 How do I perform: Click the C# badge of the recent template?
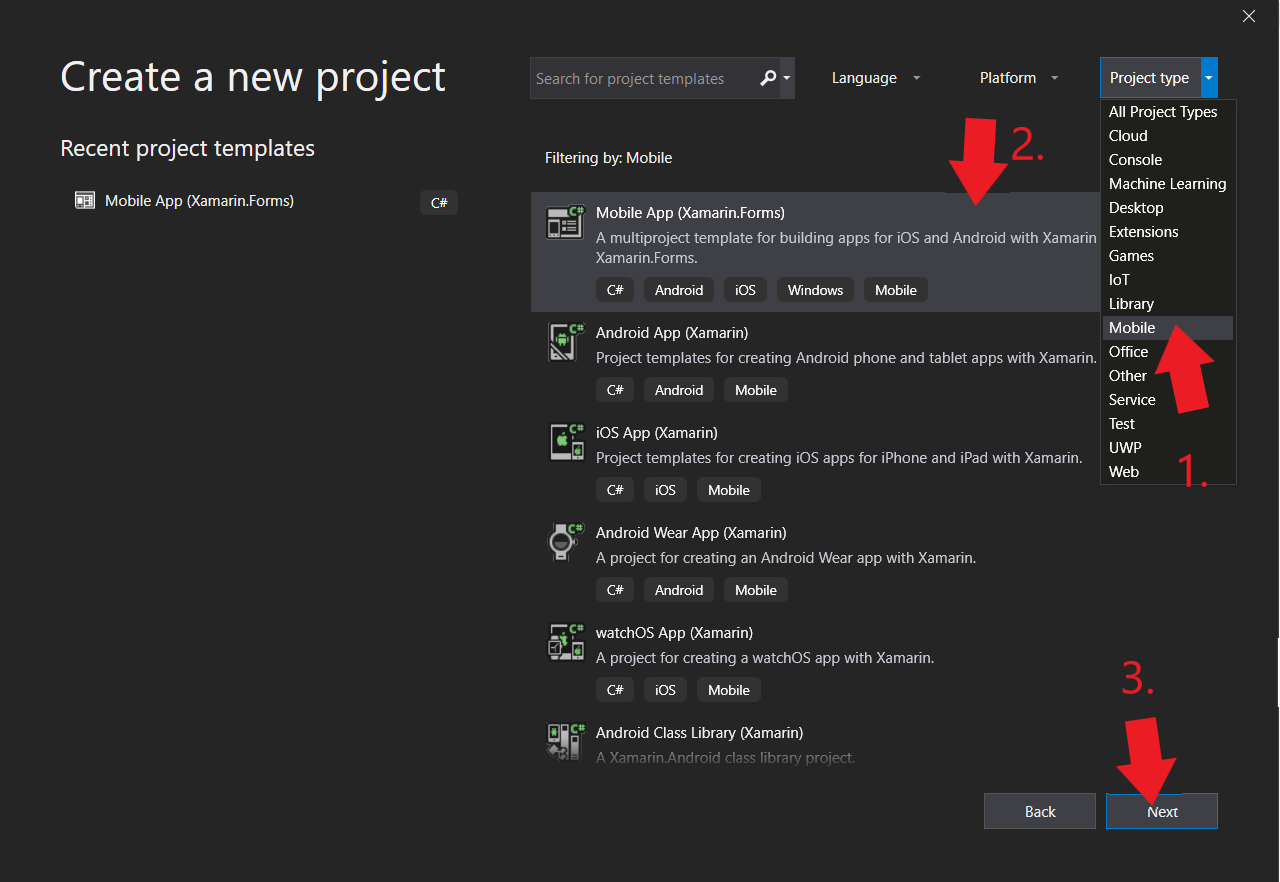439,202
